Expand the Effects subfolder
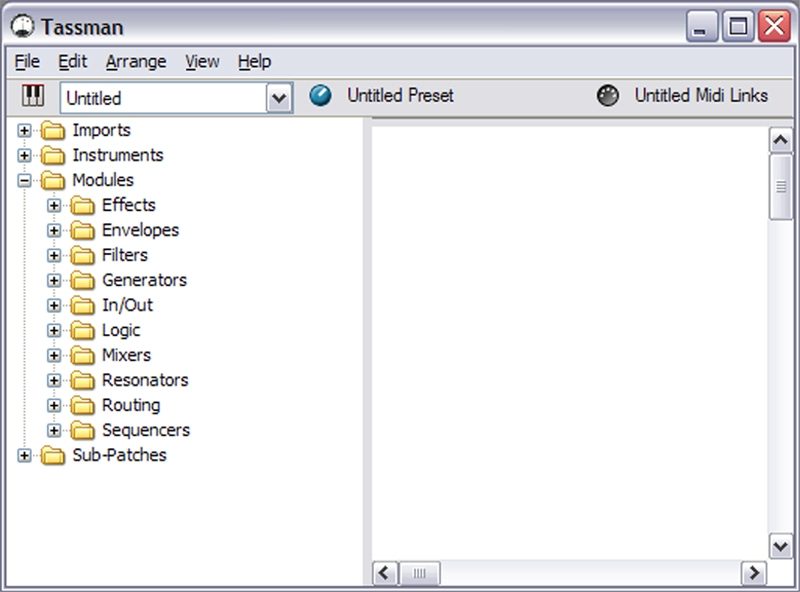 pyautogui.click(x=54, y=206)
